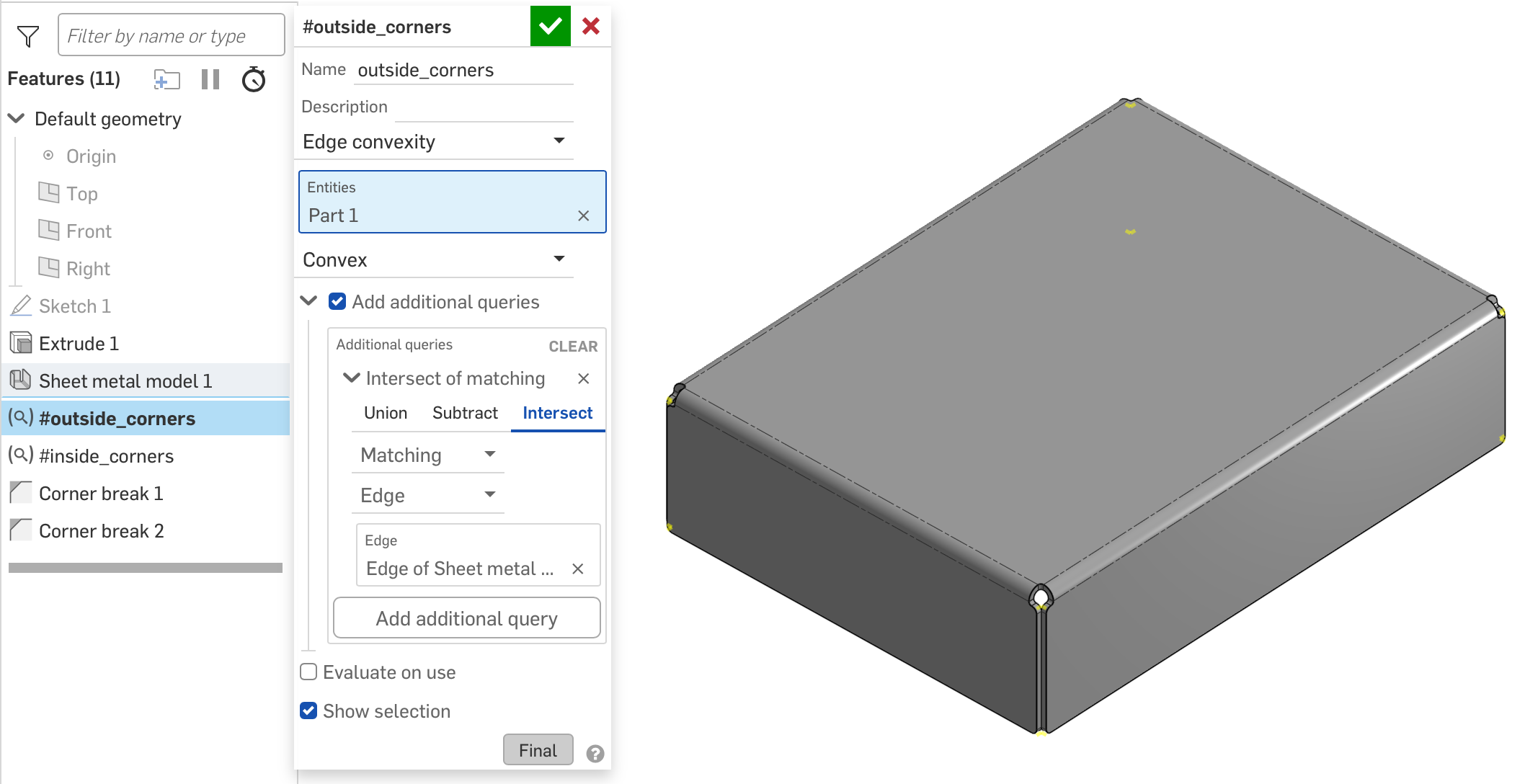Select the Right plane
The width and height of the screenshot is (1525, 784).
(88, 269)
